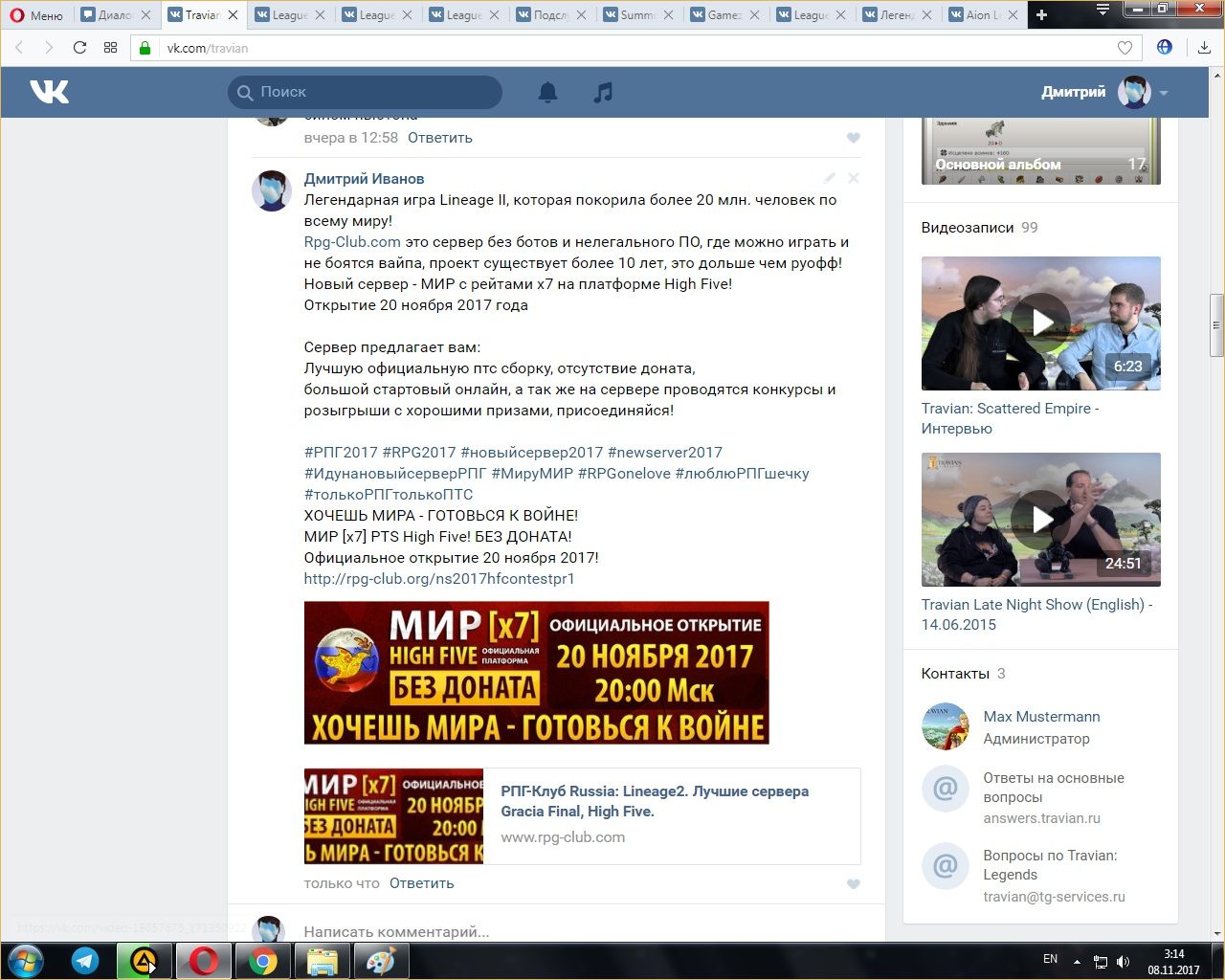Add a new browser tab
Screen dimensions: 1225x980
(x=1042, y=14)
